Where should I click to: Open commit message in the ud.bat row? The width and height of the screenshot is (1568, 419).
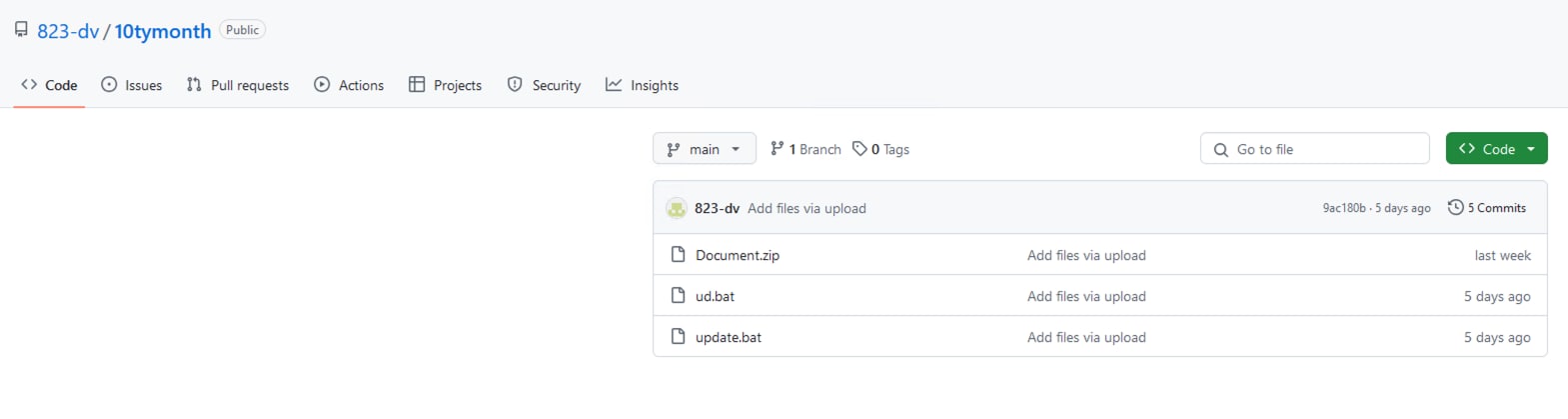pyautogui.click(x=1086, y=296)
